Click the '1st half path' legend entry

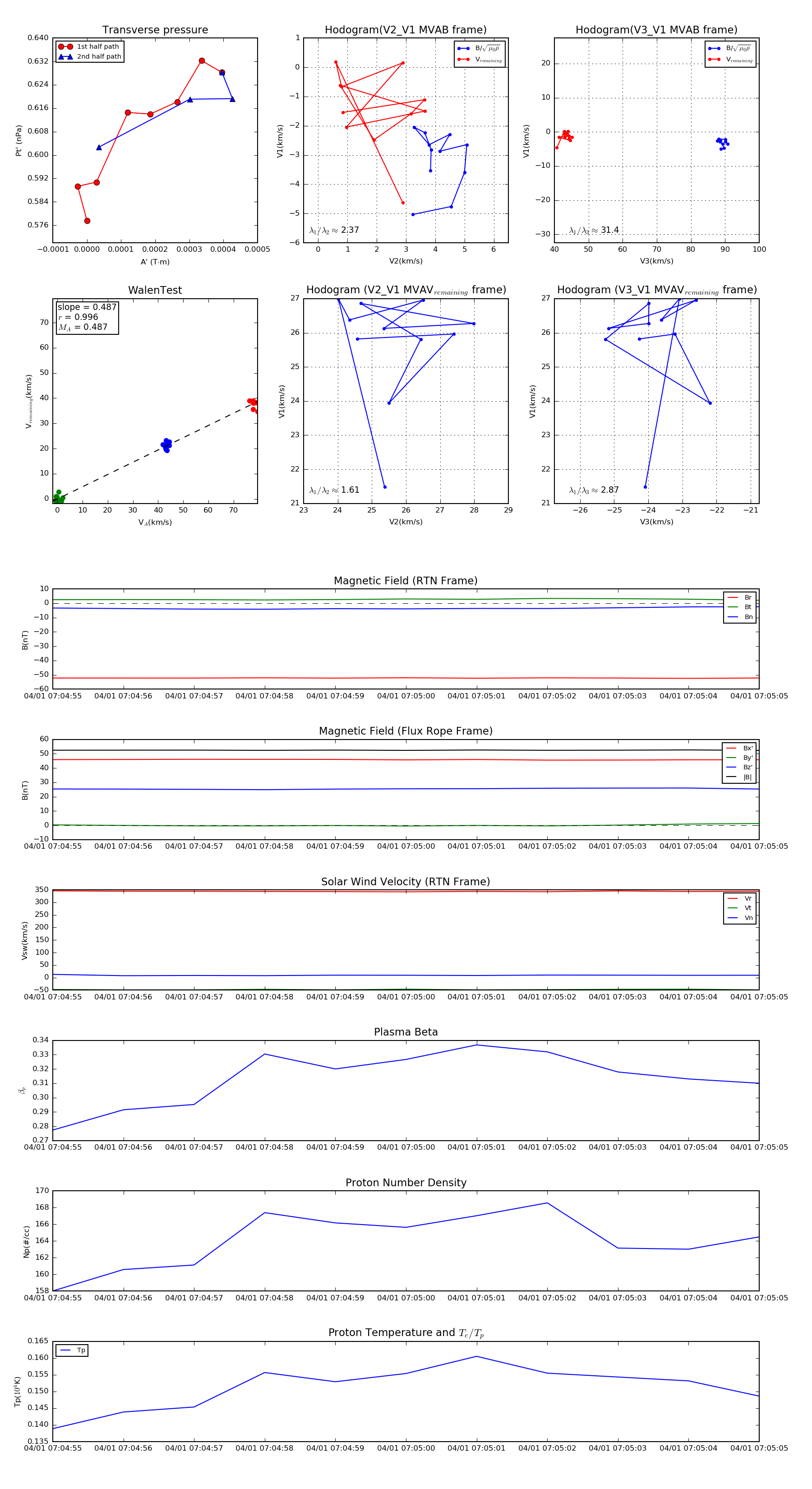pyautogui.click(x=90, y=47)
